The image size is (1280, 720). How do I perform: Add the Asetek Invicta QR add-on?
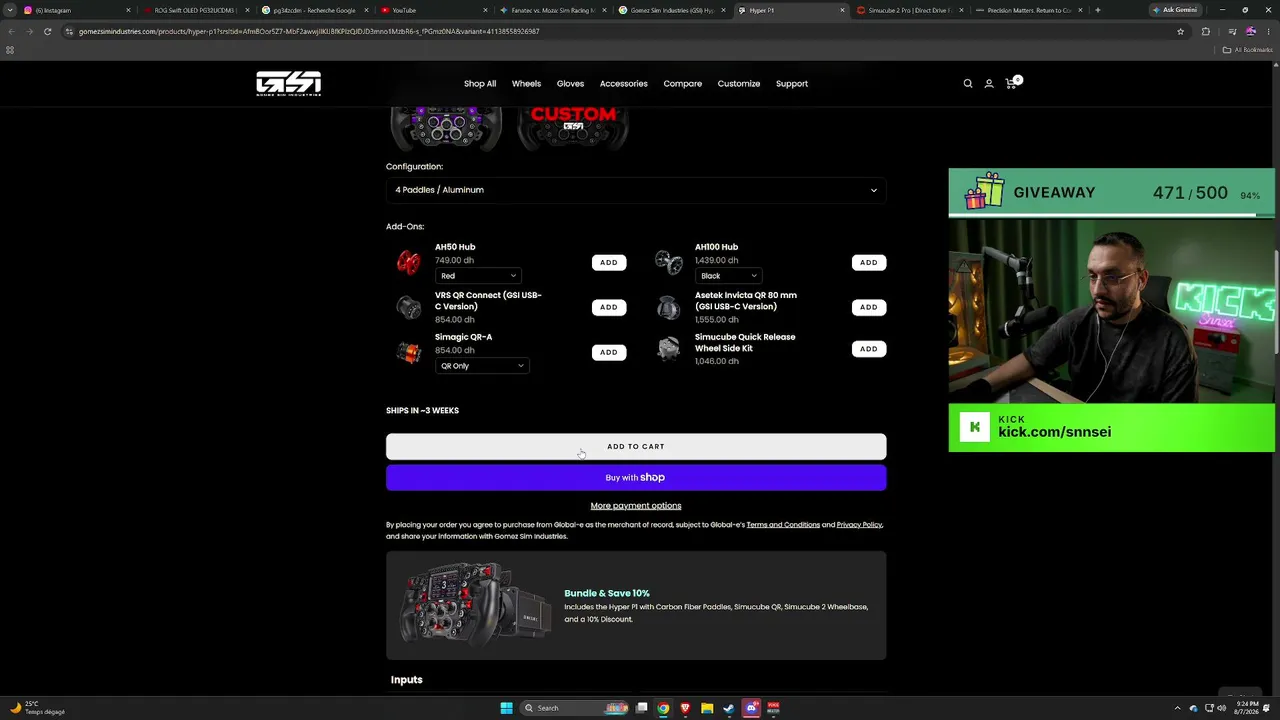coord(869,307)
